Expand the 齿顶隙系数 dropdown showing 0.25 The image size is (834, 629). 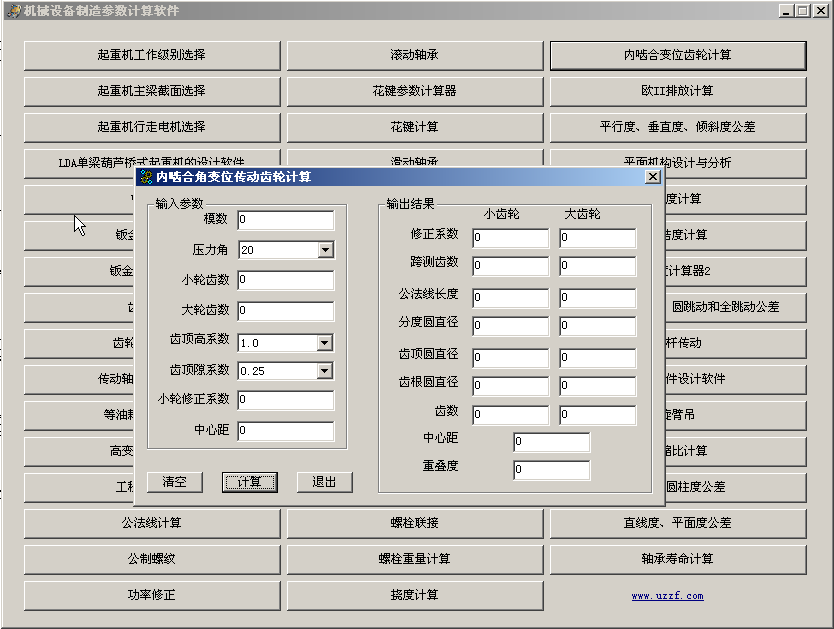click(324, 371)
